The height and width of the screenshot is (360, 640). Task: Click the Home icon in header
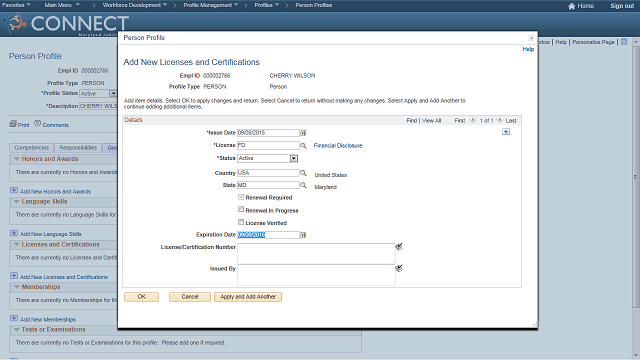coord(571,6)
